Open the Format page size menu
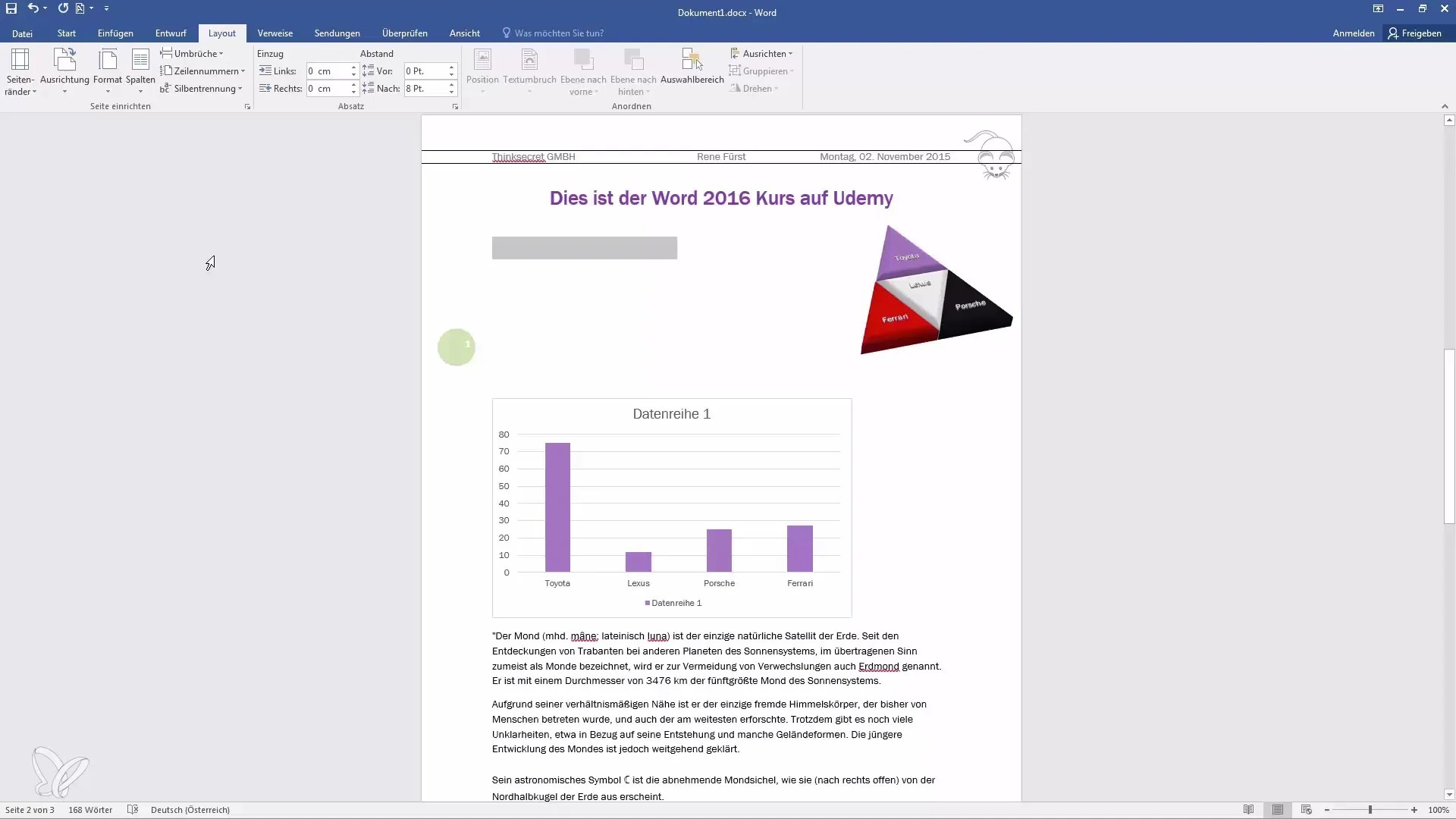The height and width of the screenshot is (819, 1456). 108,73
